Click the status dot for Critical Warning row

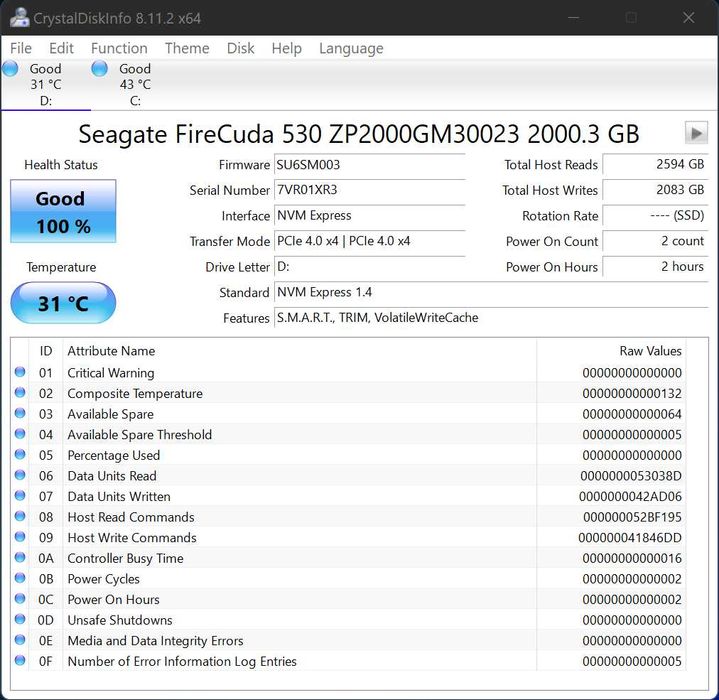pyautogui.click(x=20, y=372)
